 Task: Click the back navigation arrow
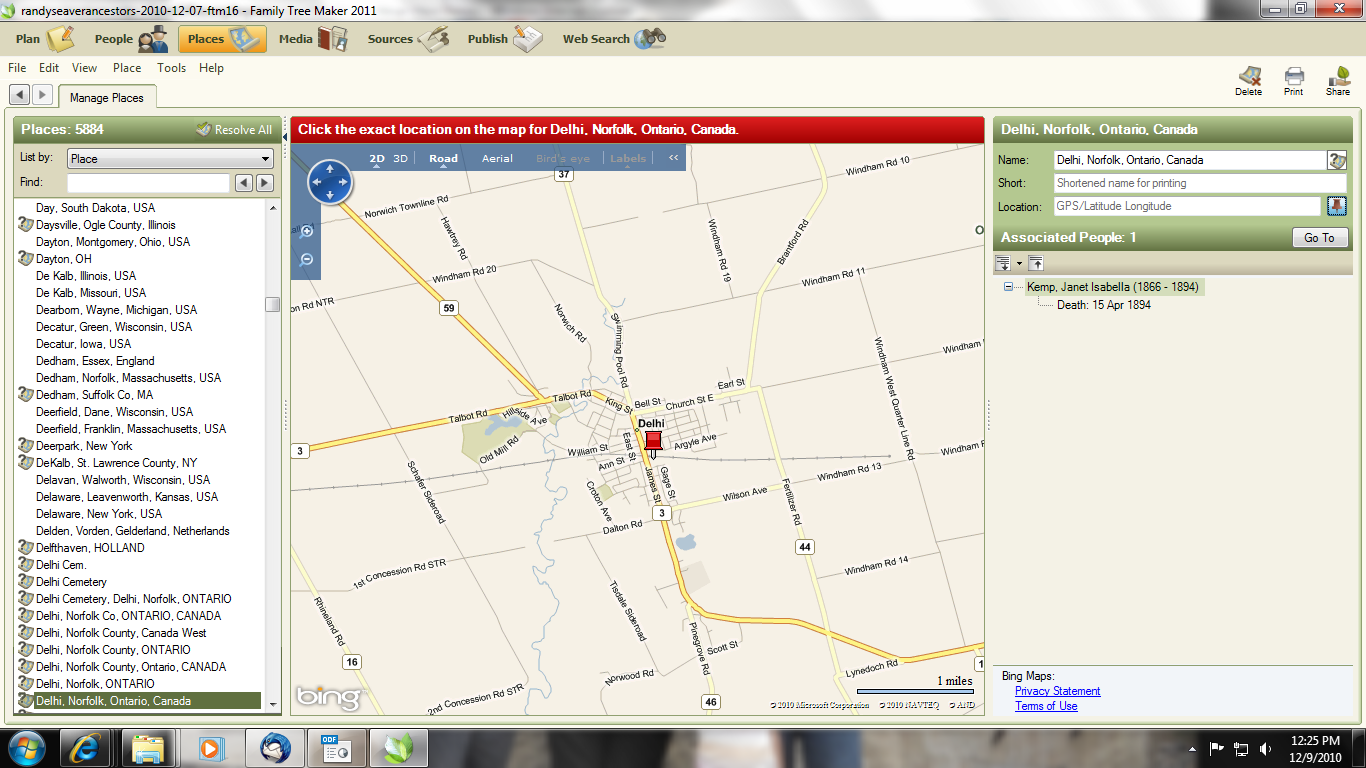coord(19,94)
